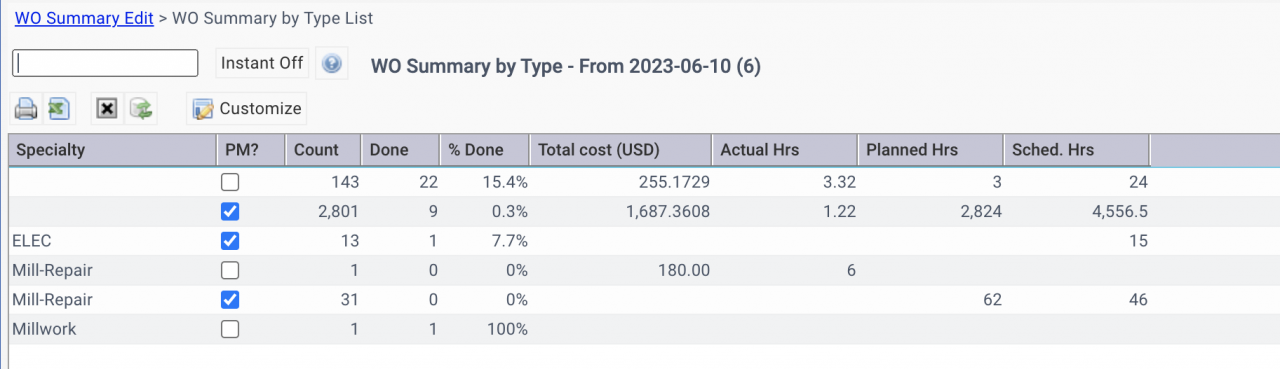Select the ELEC row
1280x369 pixels.
coord(640,241)
